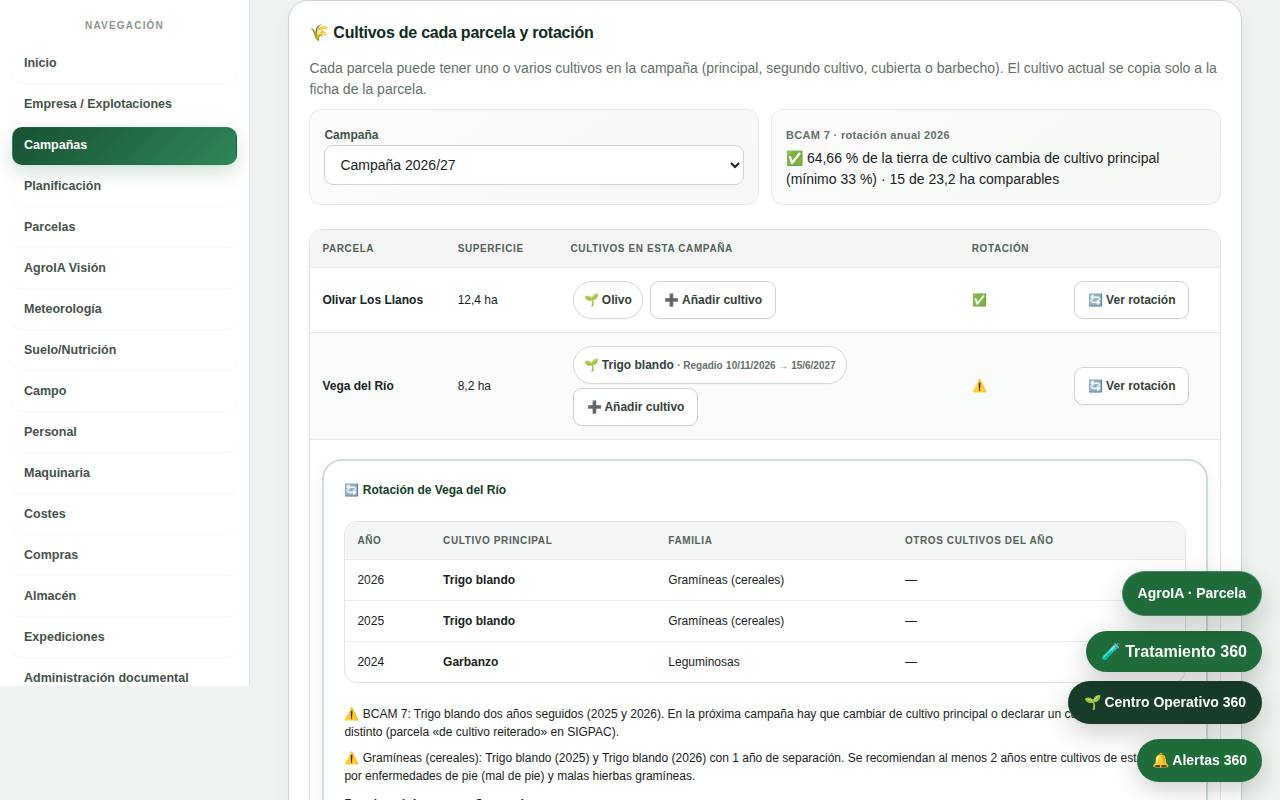The image size is (1280, 800).
Task: Click the wheat icon in section title
Action: [x=319, y=32]
